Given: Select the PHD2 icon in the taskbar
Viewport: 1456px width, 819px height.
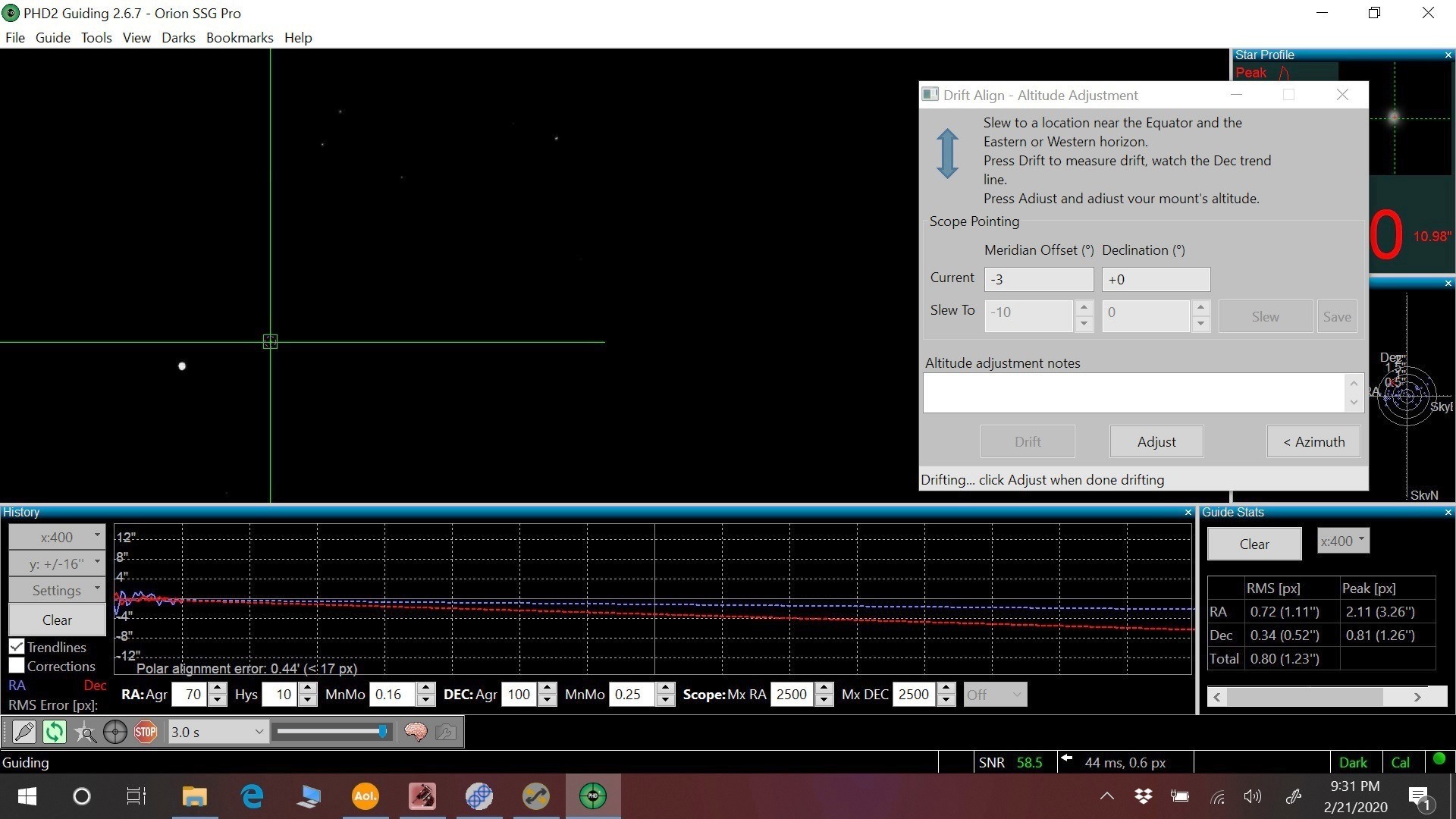Looking at the screenshot, I should click(x=592, y=795).
